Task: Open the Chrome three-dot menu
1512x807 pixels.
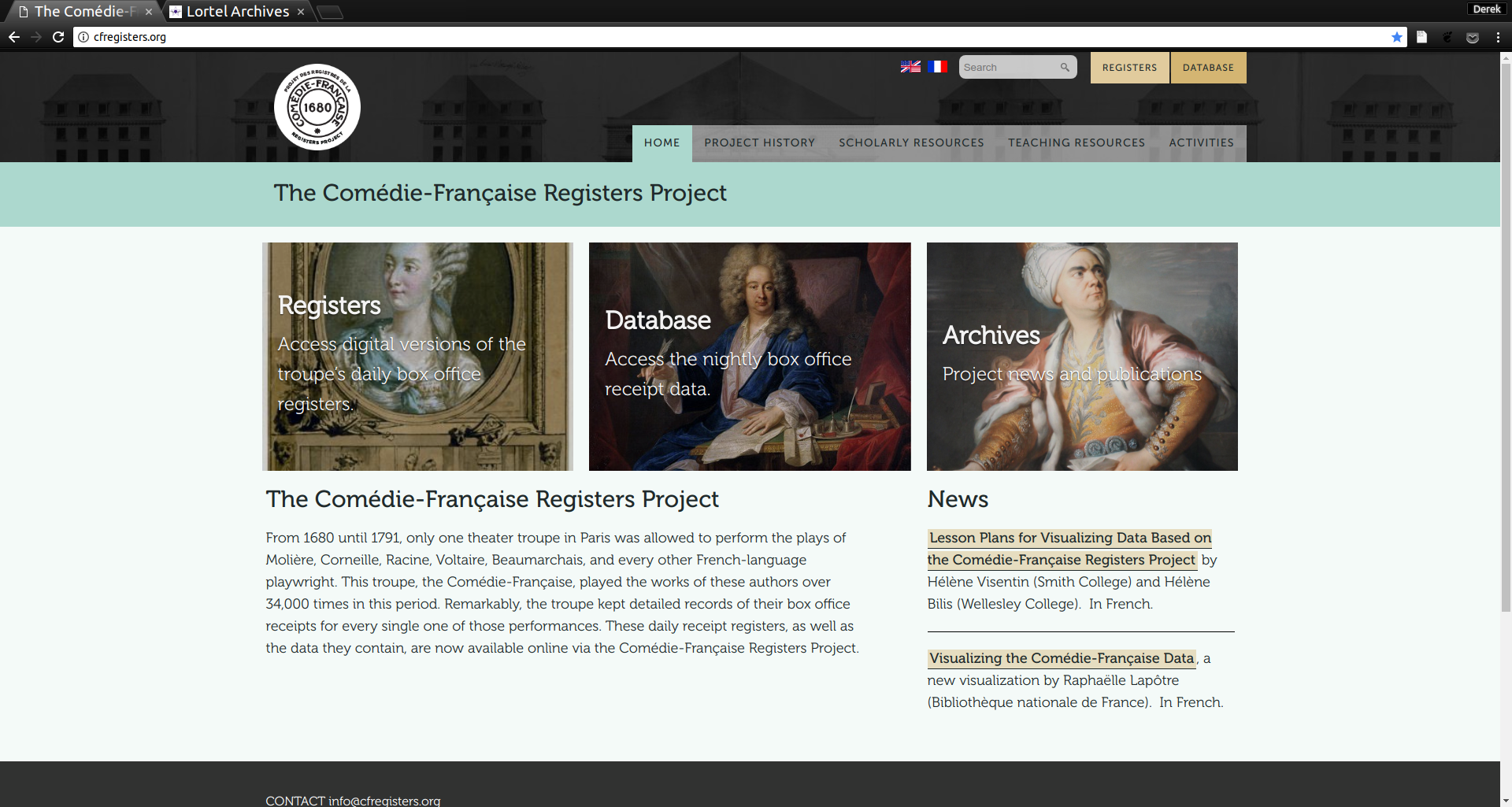Action: (1498, 37)
